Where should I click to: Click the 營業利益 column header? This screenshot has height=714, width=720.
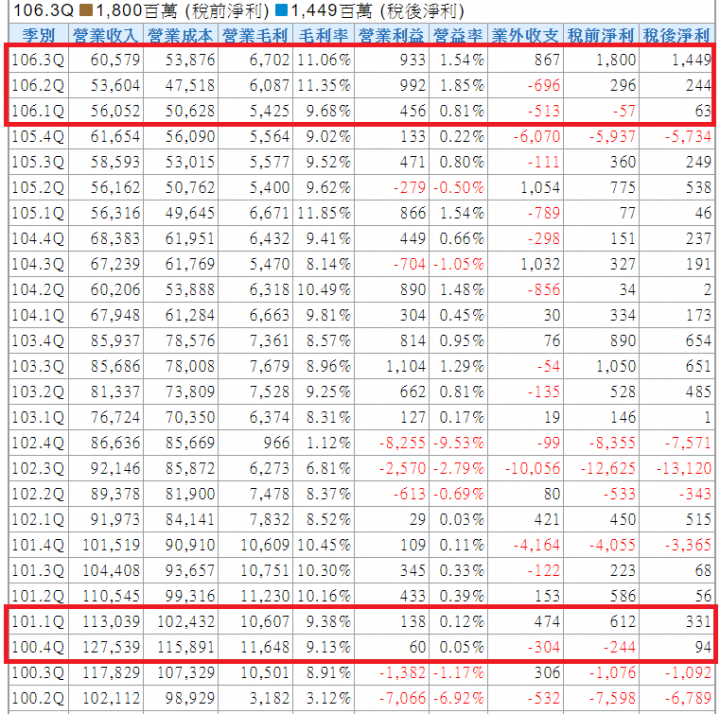click(391, 35)
